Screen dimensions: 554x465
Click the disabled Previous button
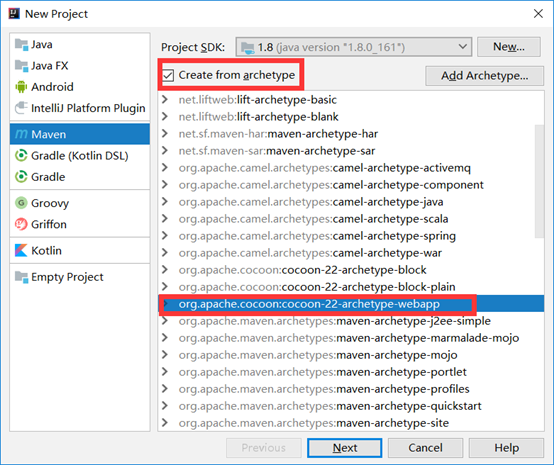(x=264, y=448)
